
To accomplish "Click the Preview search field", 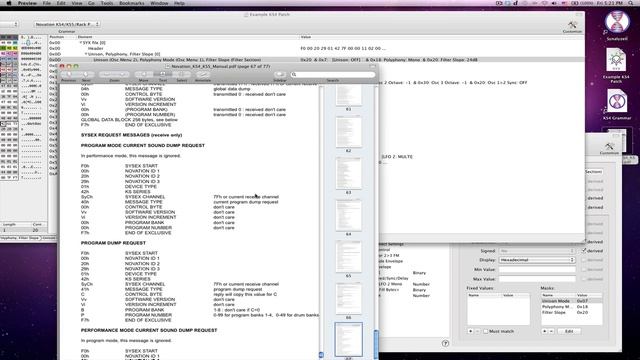I will point(332,74).
